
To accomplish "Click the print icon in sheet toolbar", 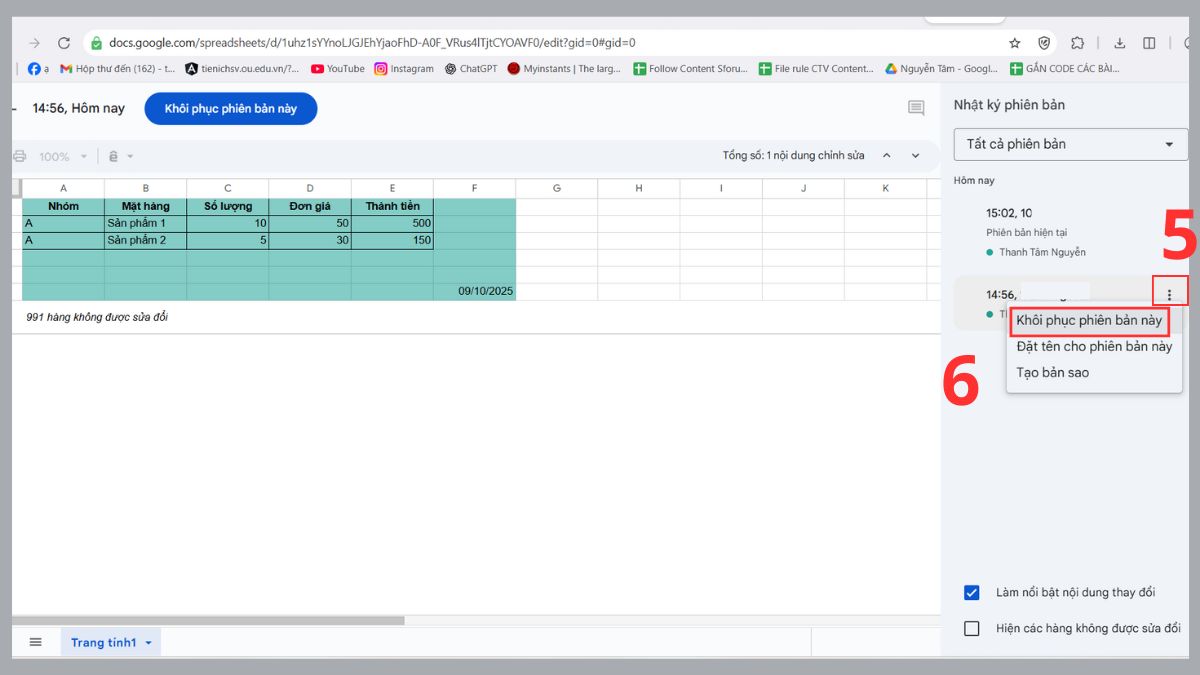I will coord(18,156).
